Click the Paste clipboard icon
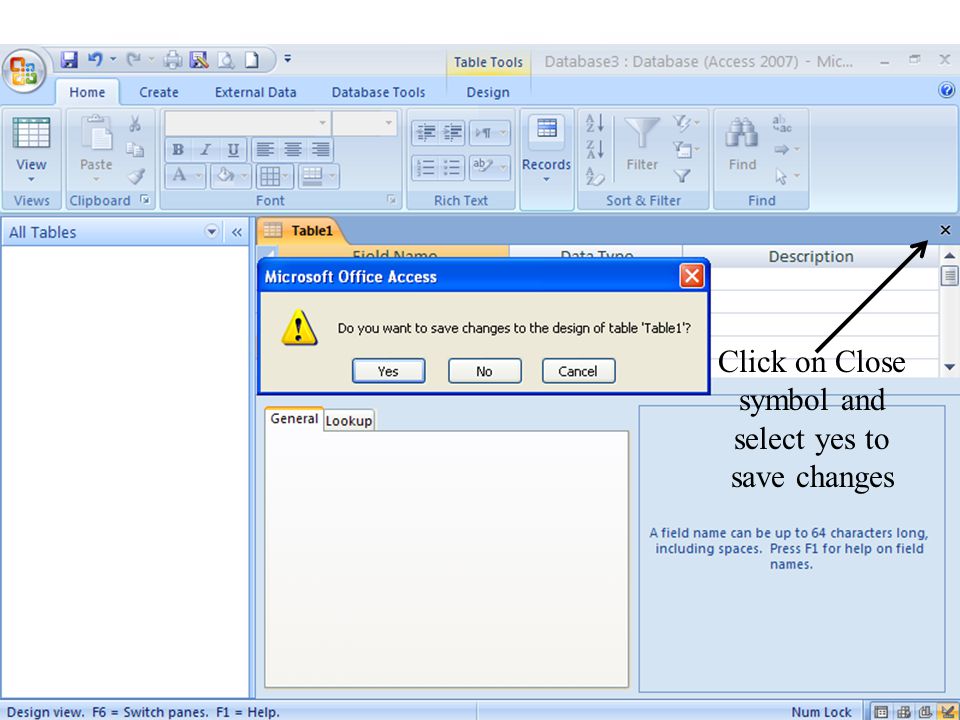This screenshot has height=720, width=960. click(96, 133)
